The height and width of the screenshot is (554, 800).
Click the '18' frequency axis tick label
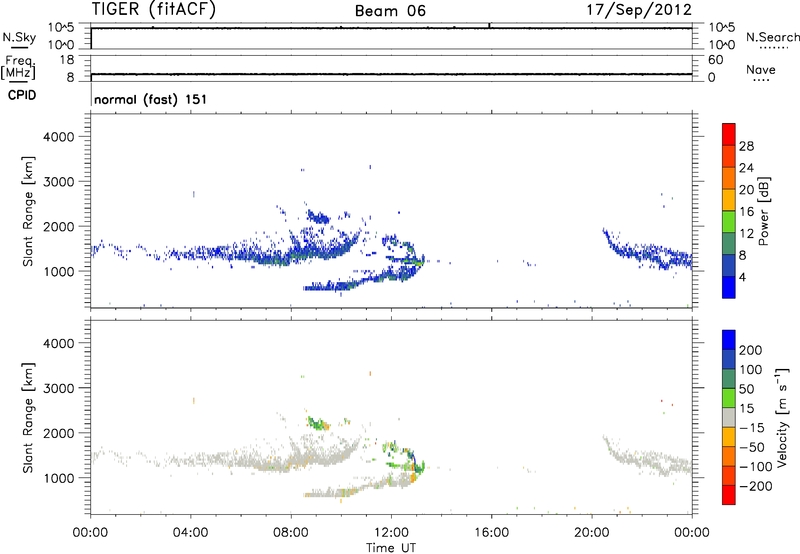point(67,60)
